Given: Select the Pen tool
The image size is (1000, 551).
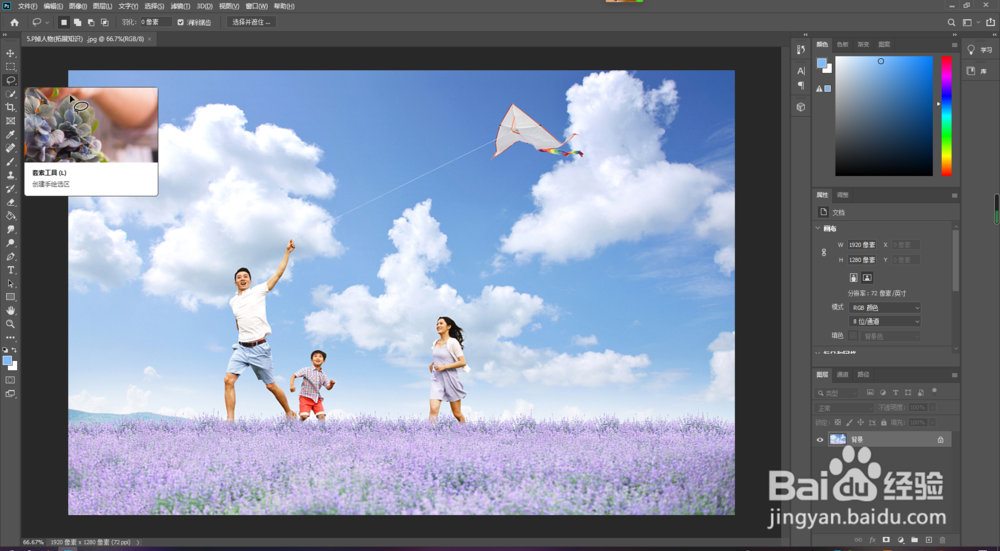Looking at the screenshot, I should 10,256.
